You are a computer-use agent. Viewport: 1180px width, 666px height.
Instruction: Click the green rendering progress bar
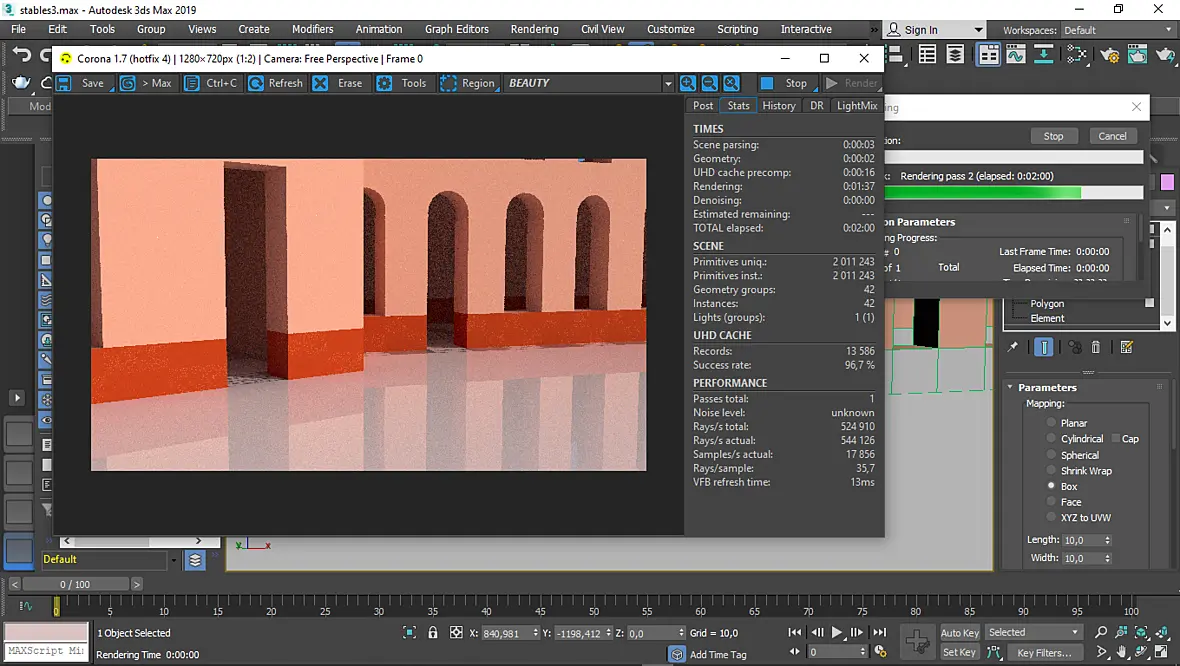1014,193
